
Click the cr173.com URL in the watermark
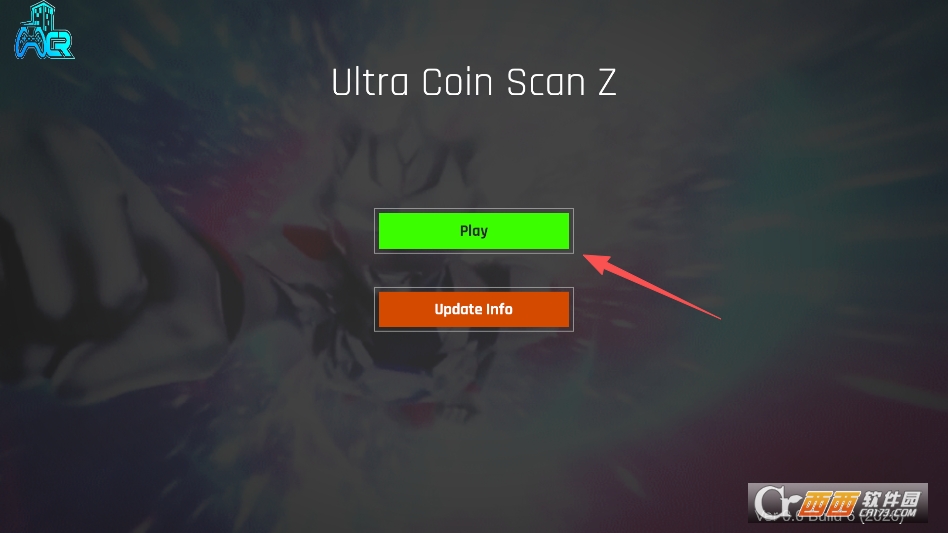tap(888, 514)
